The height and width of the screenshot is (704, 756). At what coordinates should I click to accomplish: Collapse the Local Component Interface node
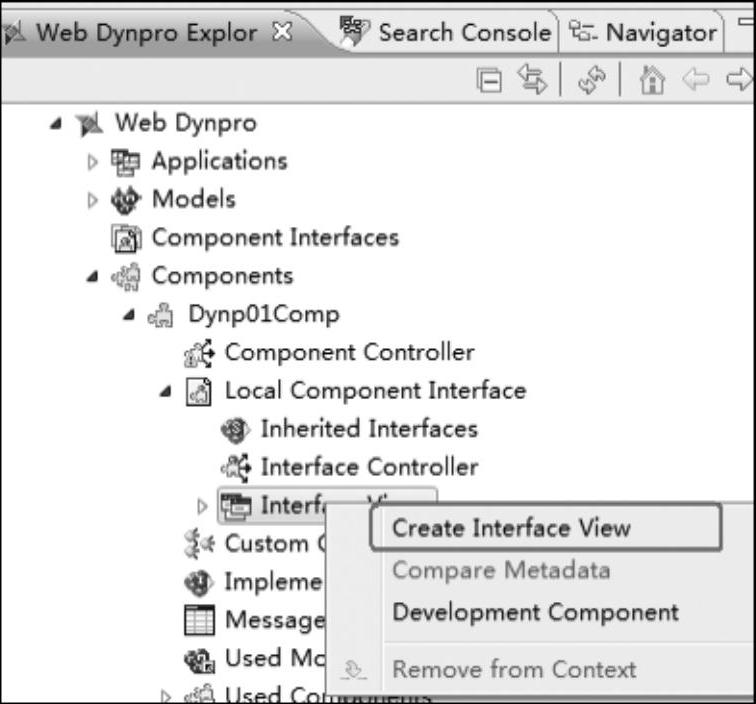pos(165,391)
